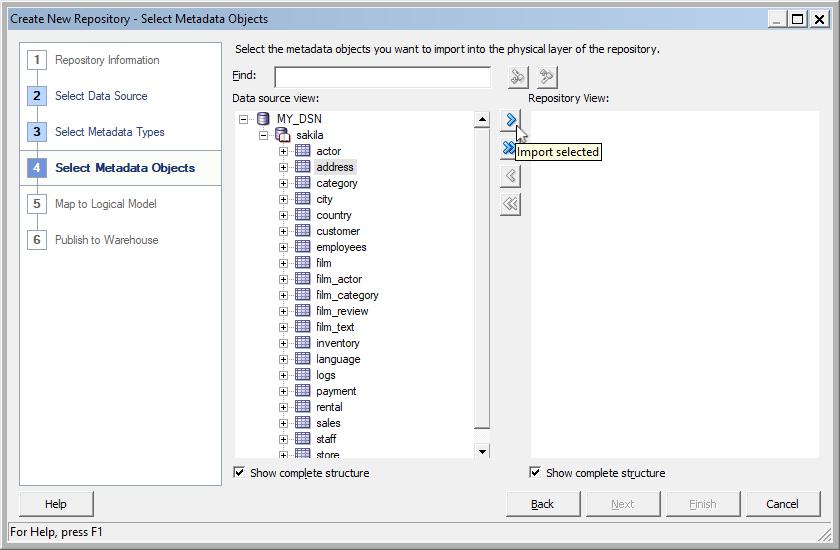The width and height of the screenshot is (840, 550).
Task: Select the country table name
Action: tap(334, 215)
